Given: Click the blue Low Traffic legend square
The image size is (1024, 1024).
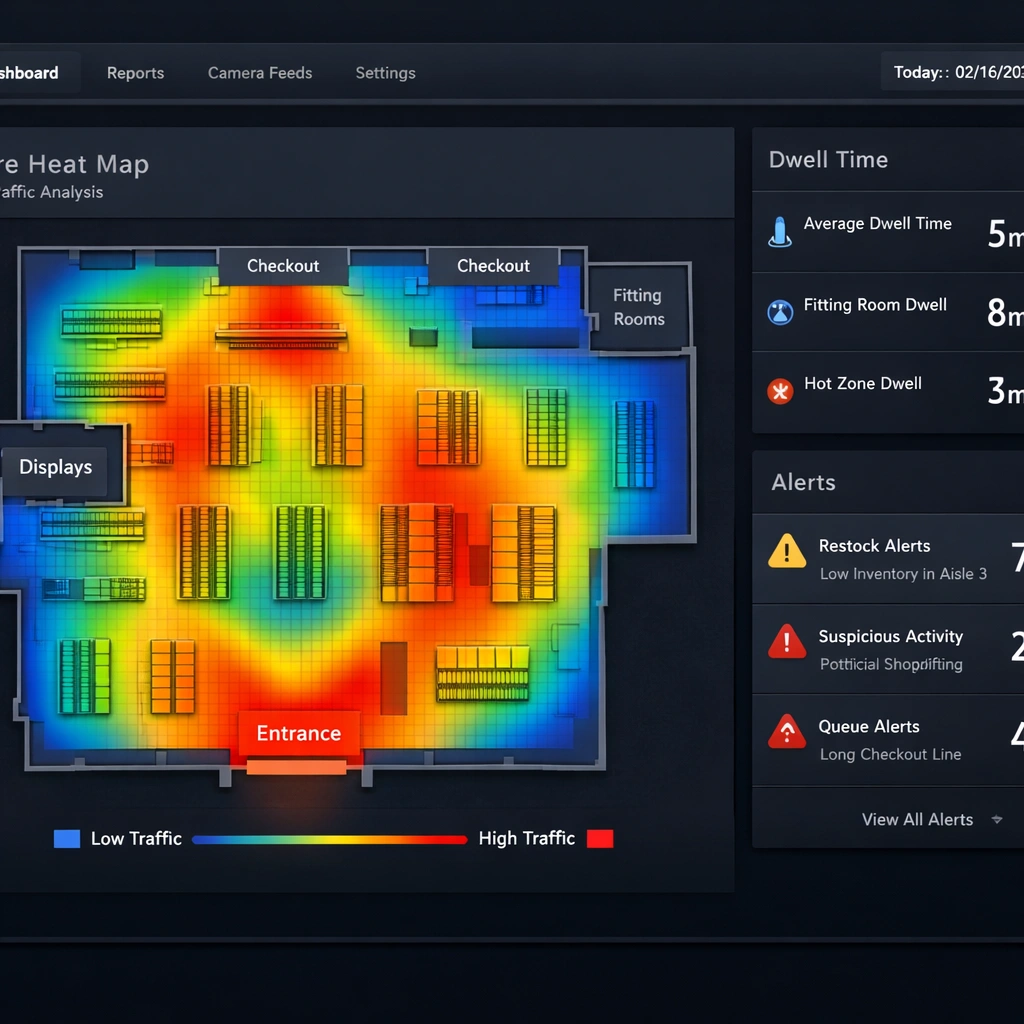Looking at the screenshot, I should (x=67, y=839).
